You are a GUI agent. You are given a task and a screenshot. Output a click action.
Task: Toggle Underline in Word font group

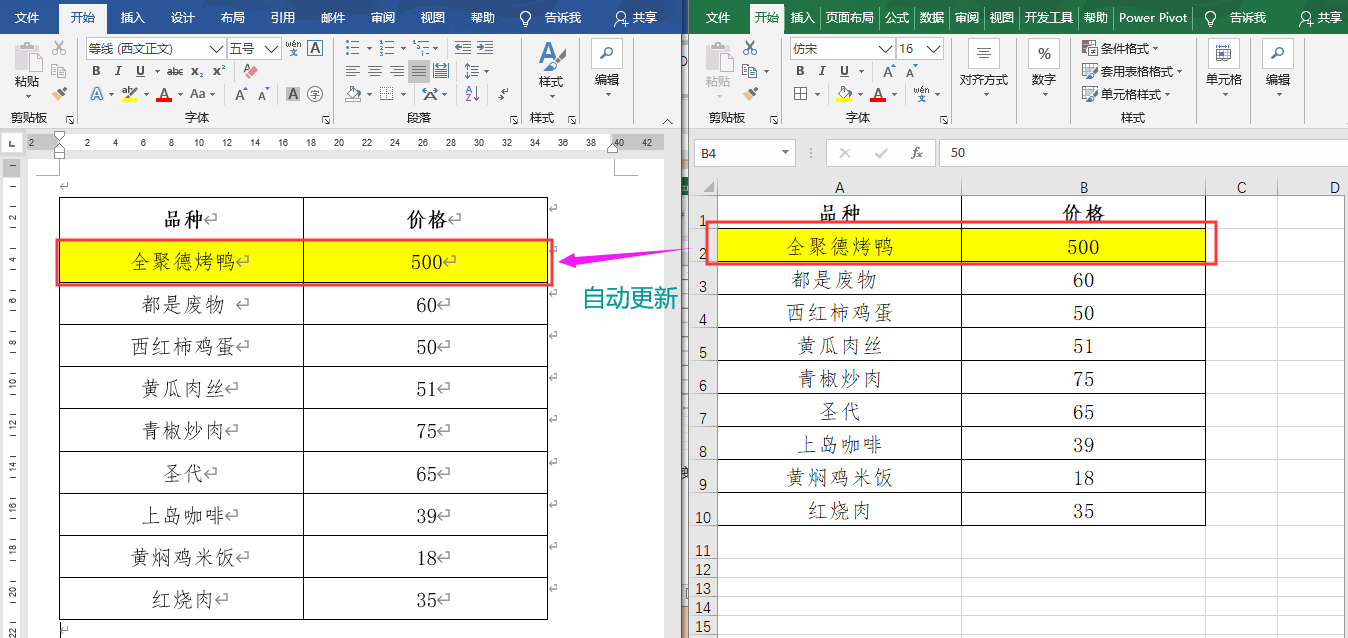[x=141, y=71]
